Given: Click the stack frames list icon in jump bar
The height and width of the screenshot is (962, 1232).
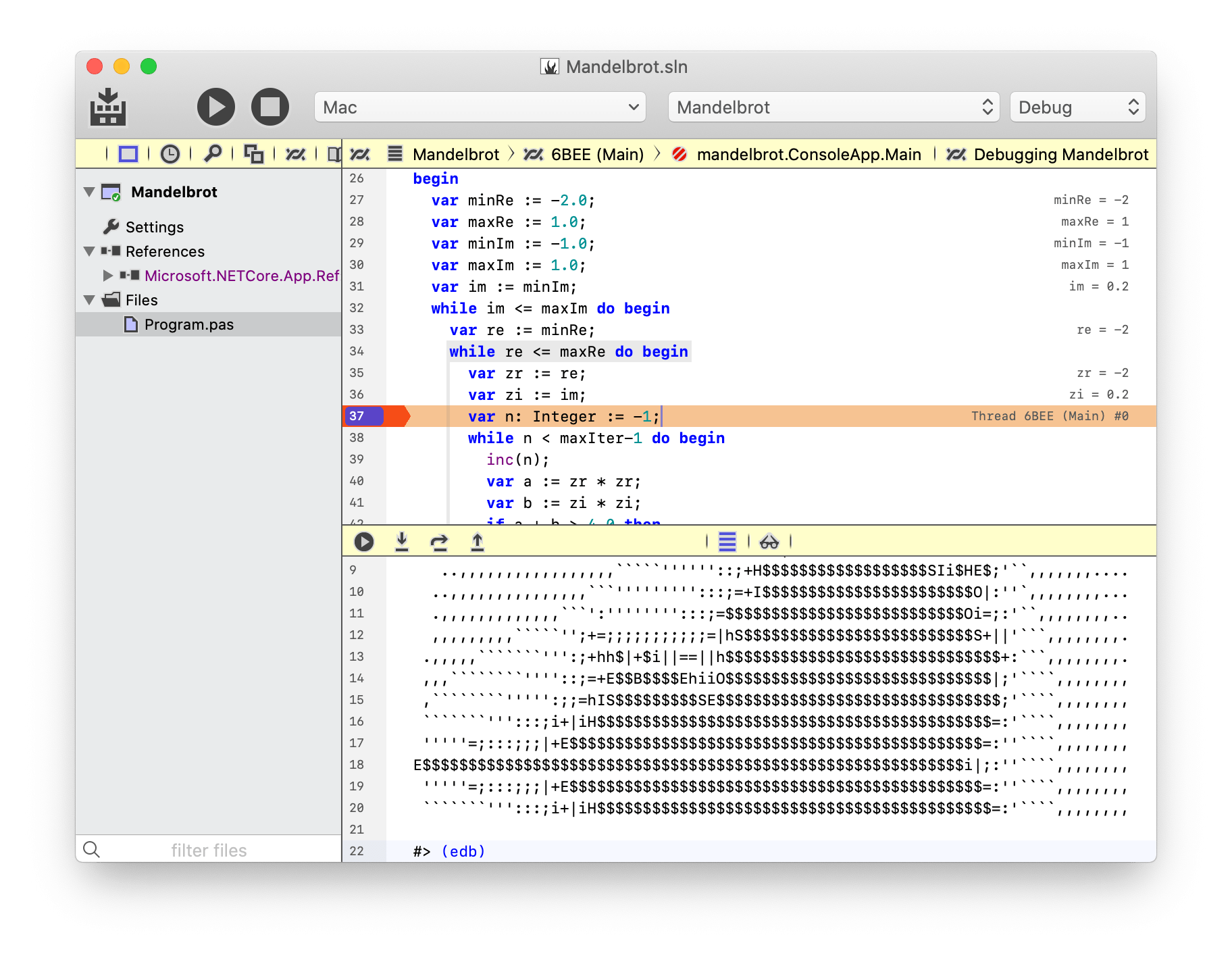Looking at the screenshot, I should [x=395, y=154].
